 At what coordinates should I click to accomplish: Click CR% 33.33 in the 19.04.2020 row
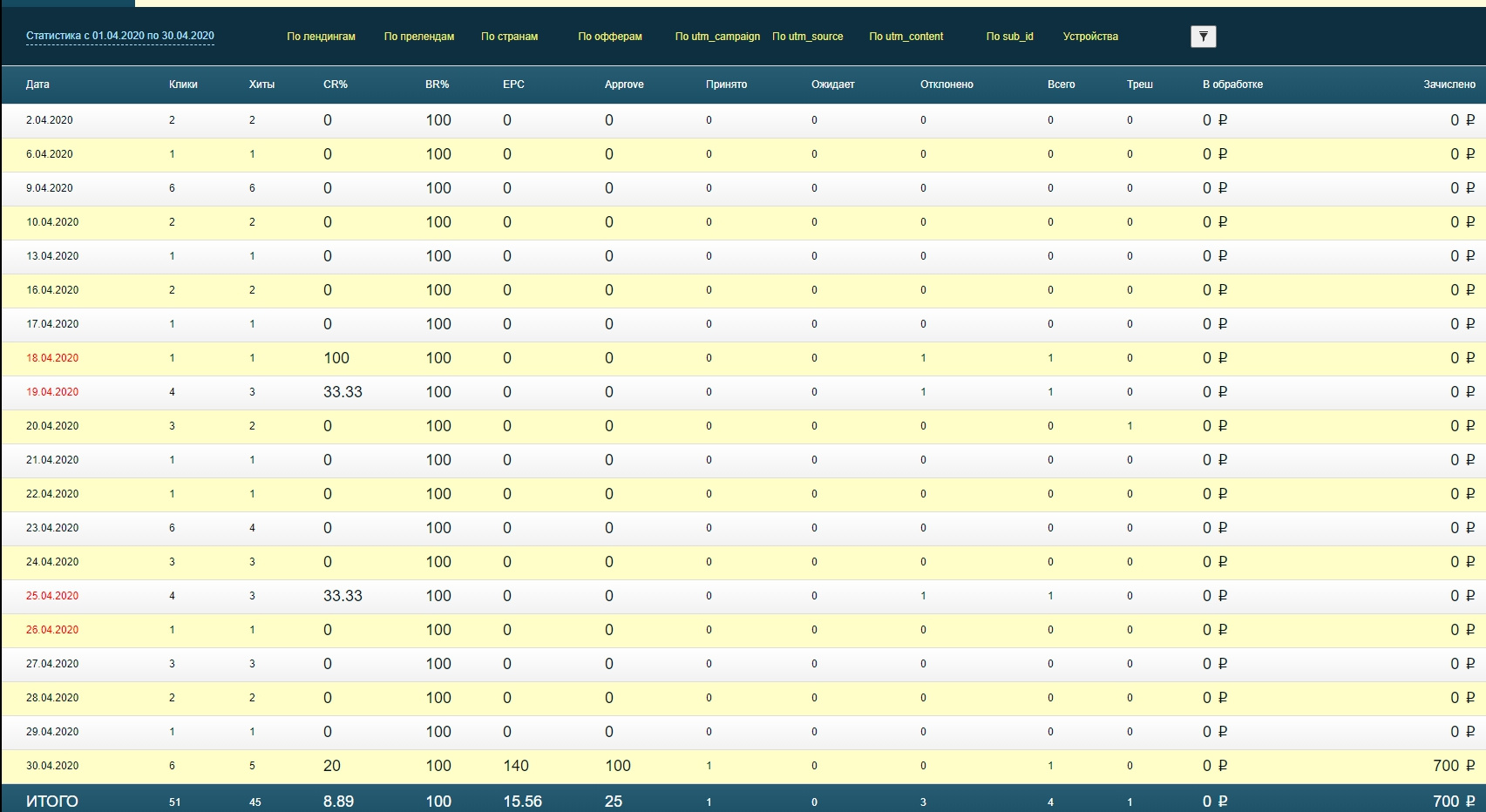click(x=343, y=392)
